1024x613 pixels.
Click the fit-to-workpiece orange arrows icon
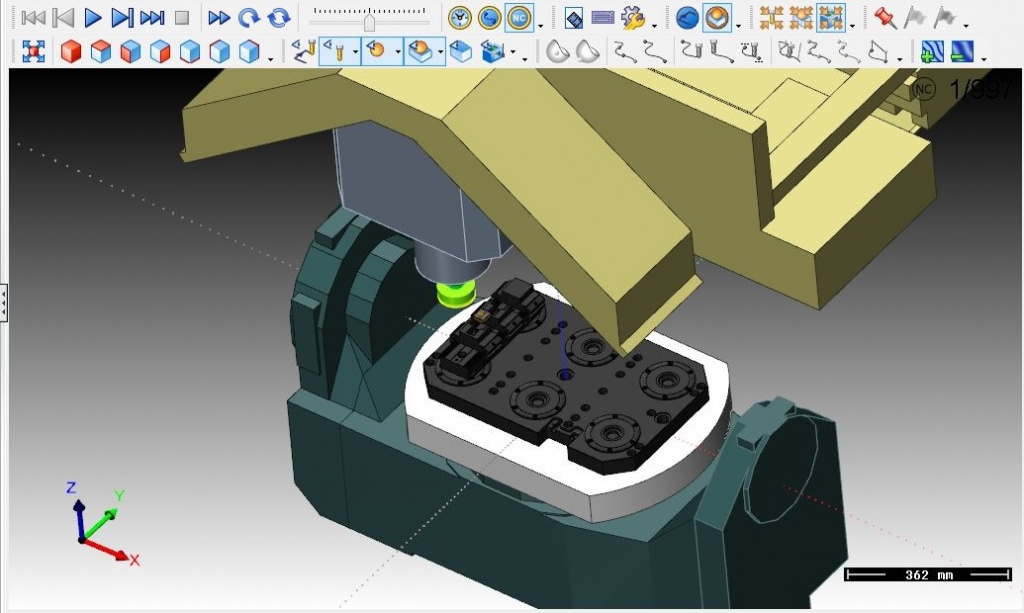pos(801,18)
